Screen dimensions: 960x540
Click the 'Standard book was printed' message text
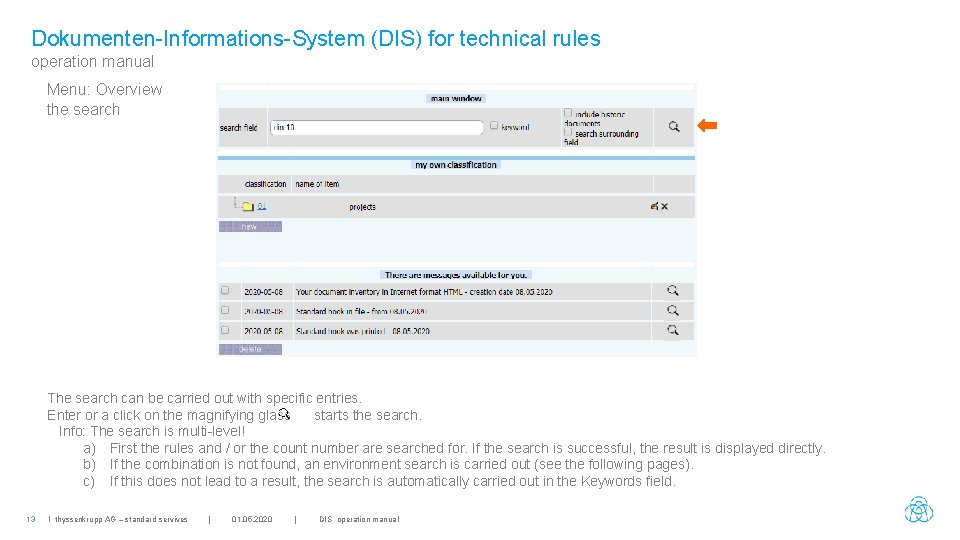click(x=362, y=331)
